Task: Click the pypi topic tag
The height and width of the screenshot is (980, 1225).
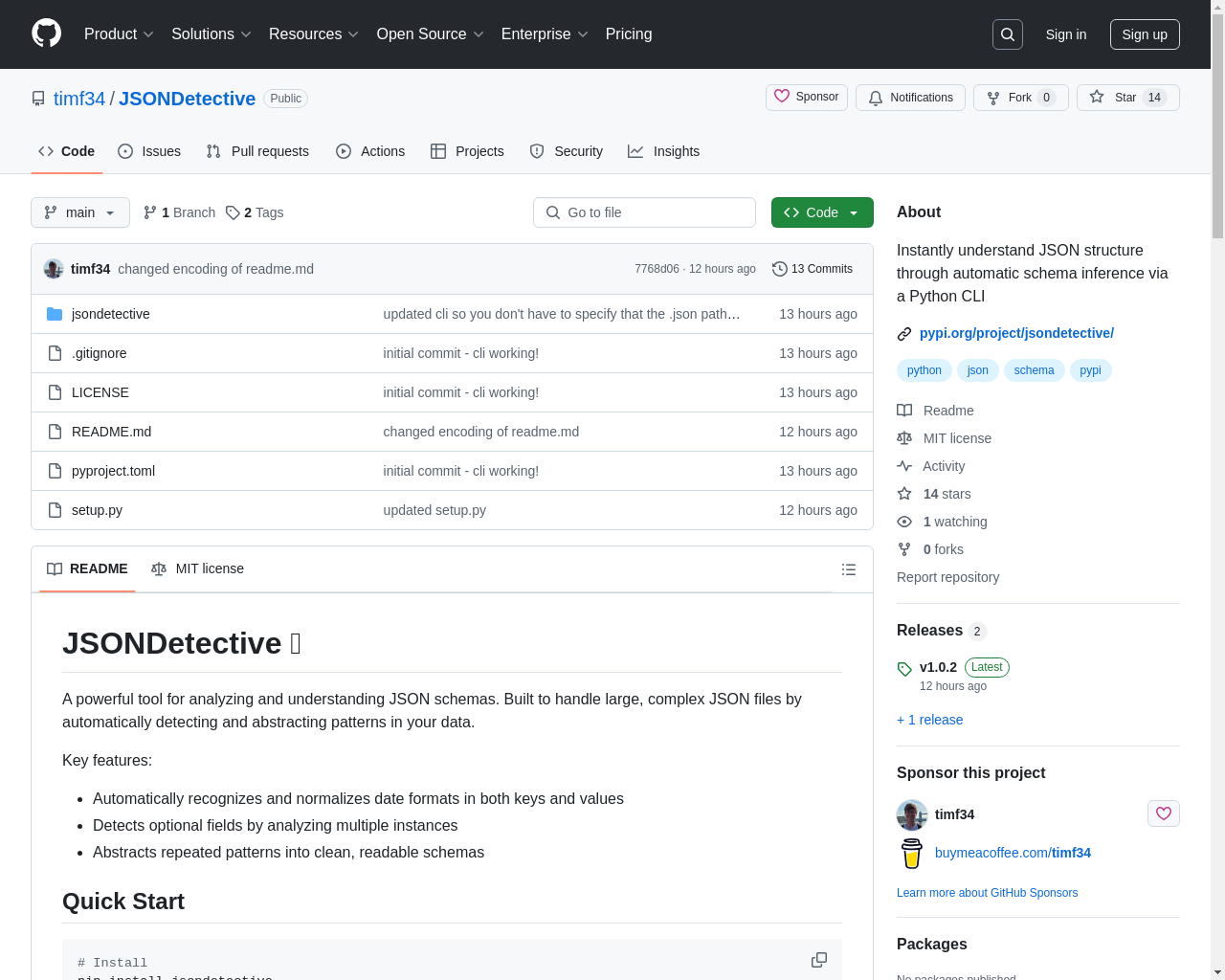Action: click(x=1091, y=370)
